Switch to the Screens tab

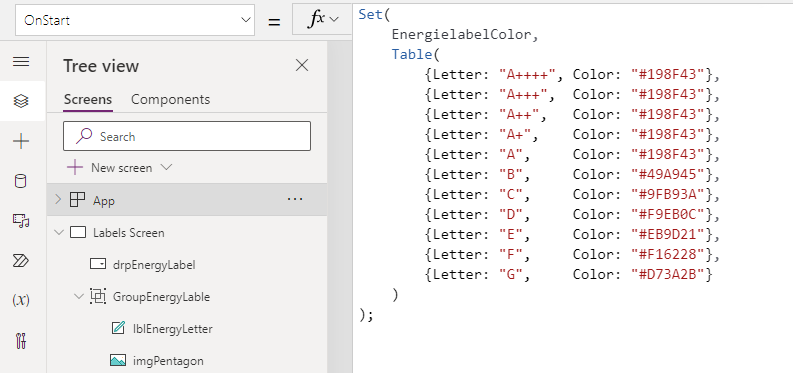88,100
